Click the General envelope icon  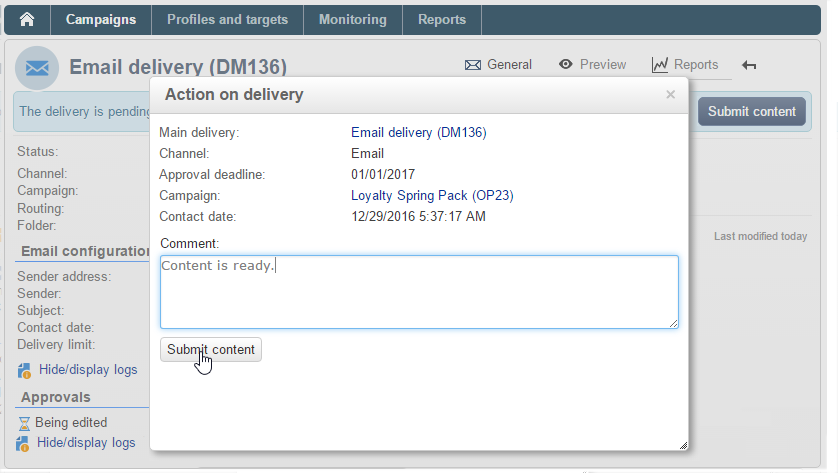click(472, 65)
